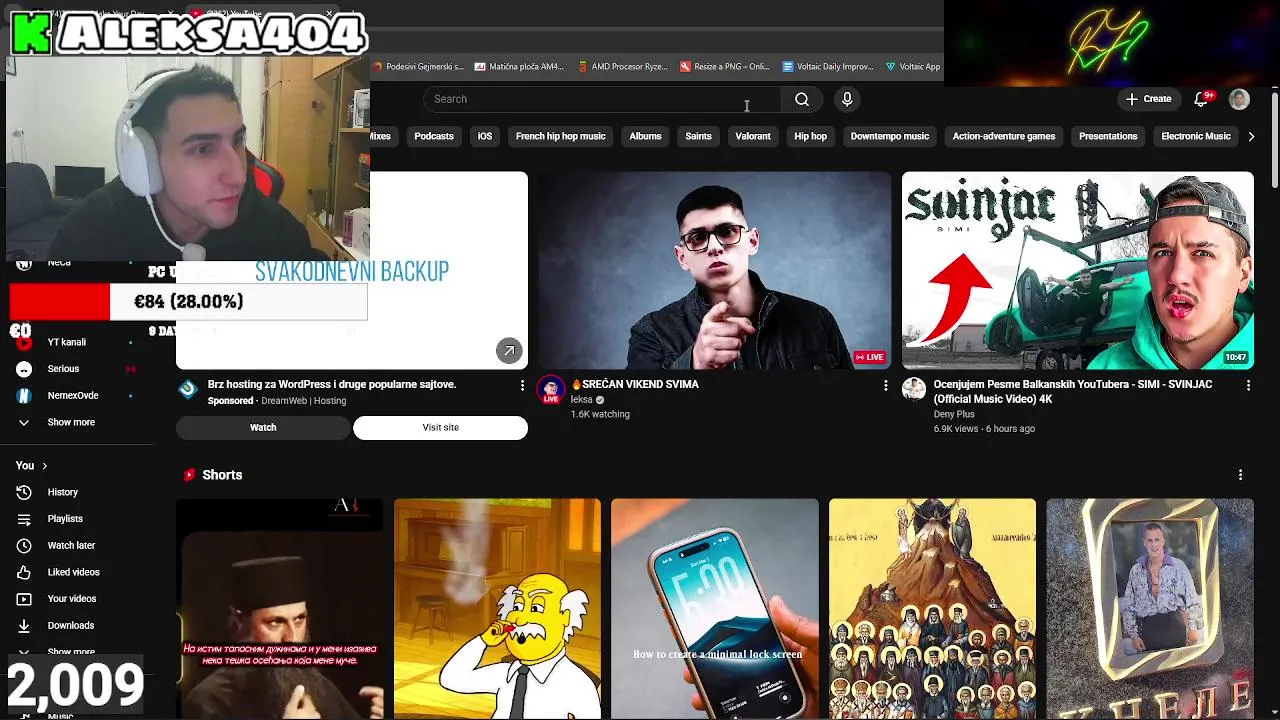Open the cartoon professor Short
This screenshot has height=720, width=1280.
tap(497, 608)
